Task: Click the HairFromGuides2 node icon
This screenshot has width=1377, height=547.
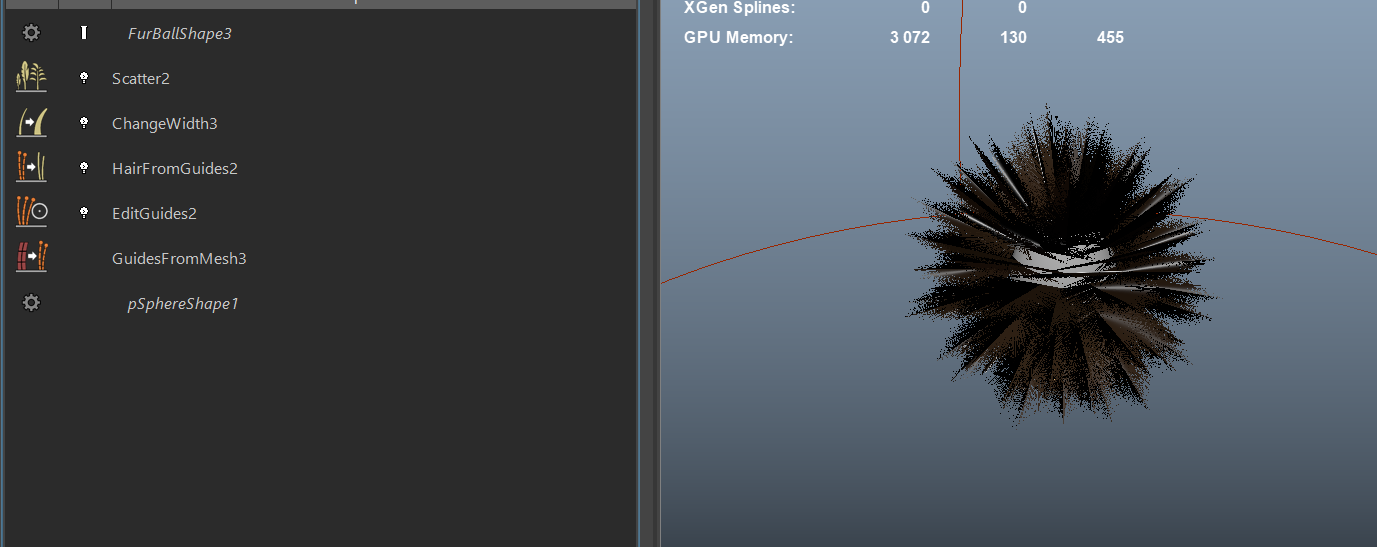Action: pos(31,168)
